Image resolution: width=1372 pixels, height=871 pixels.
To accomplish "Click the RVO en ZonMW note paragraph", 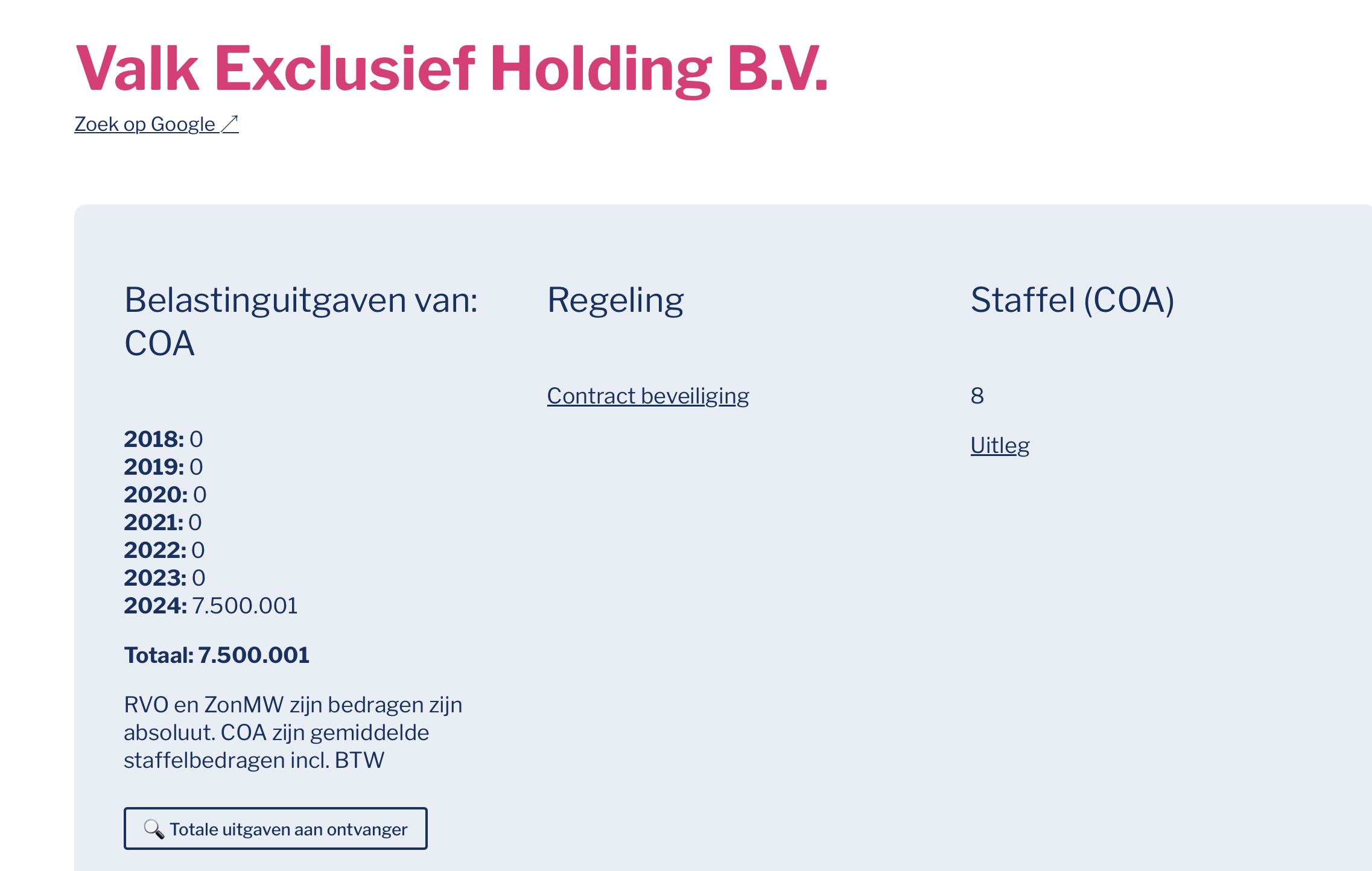I will [293, 733].
